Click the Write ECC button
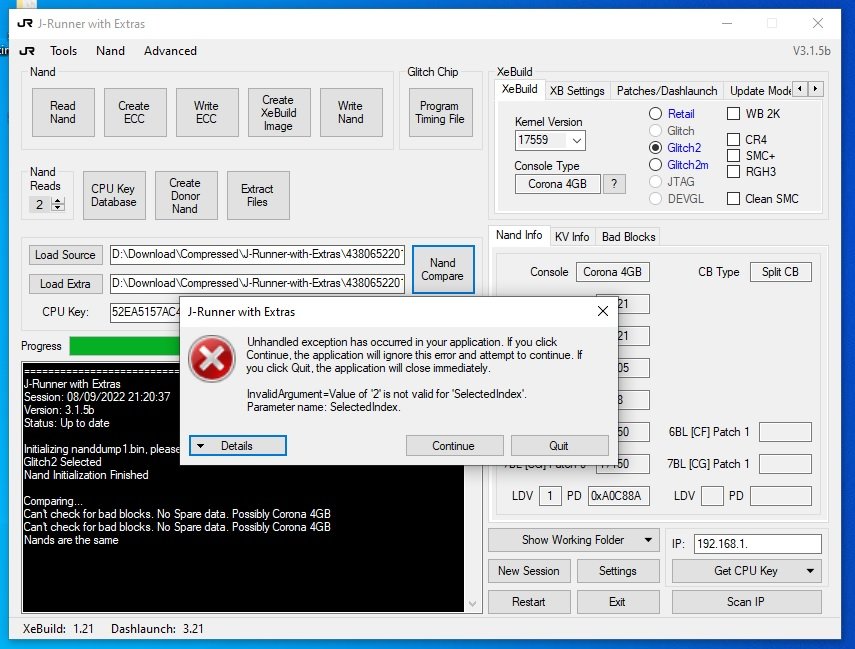The width and height of the screenshot is (855, 649). point(207,112)
